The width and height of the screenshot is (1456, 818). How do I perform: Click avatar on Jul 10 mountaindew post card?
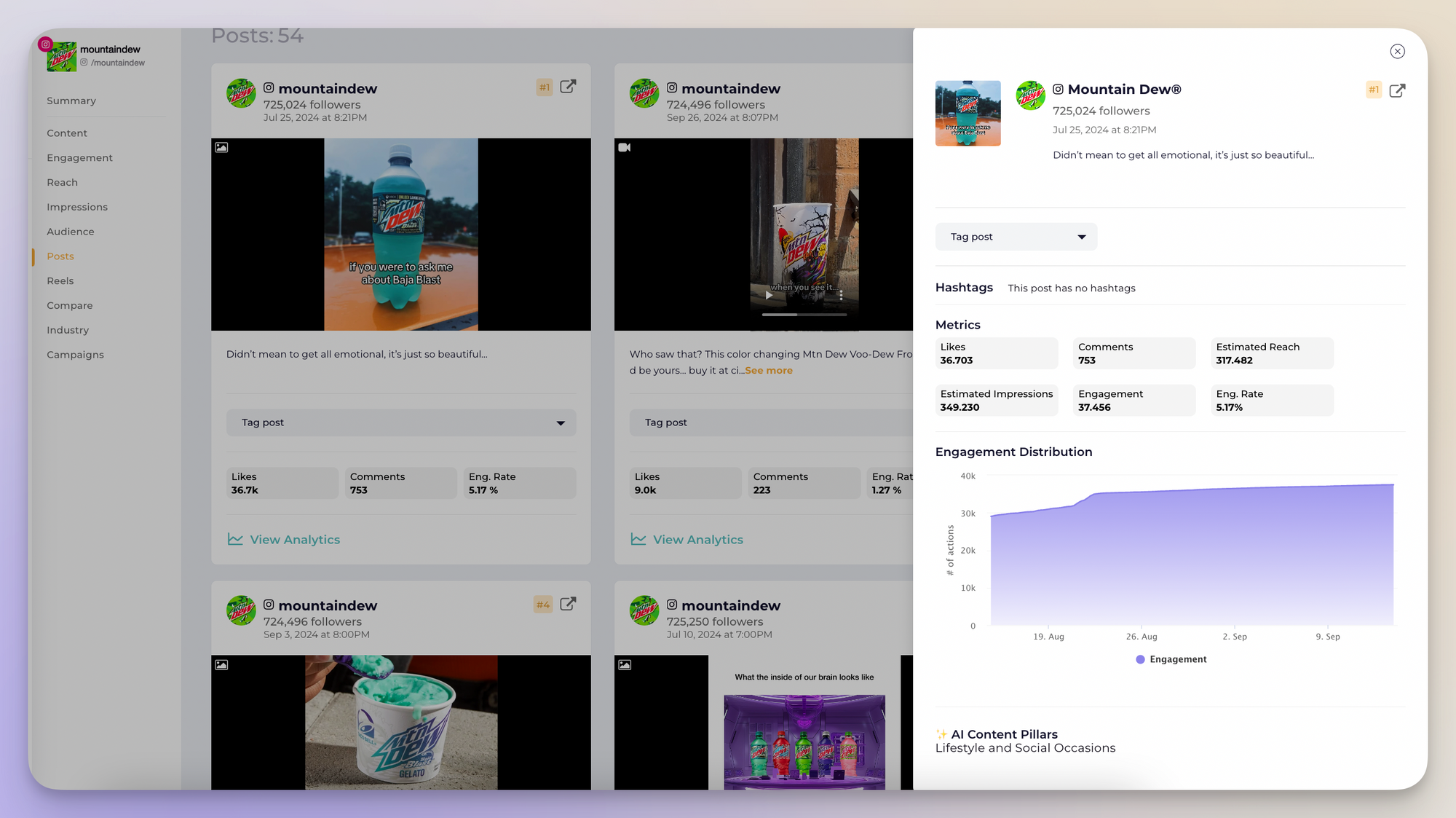tap(644, 610)
